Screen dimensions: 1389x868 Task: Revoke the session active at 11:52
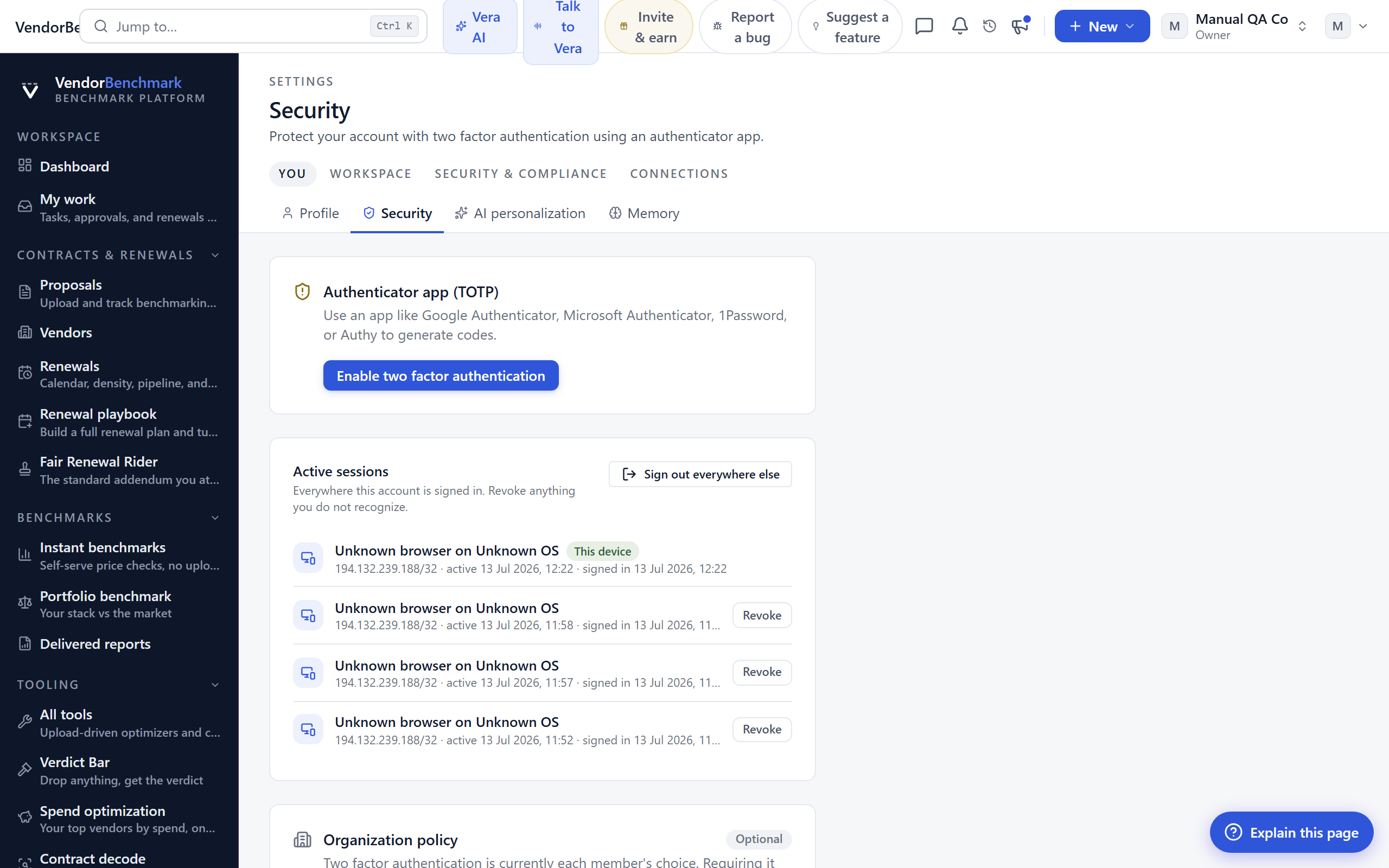[x=762, y=729]
